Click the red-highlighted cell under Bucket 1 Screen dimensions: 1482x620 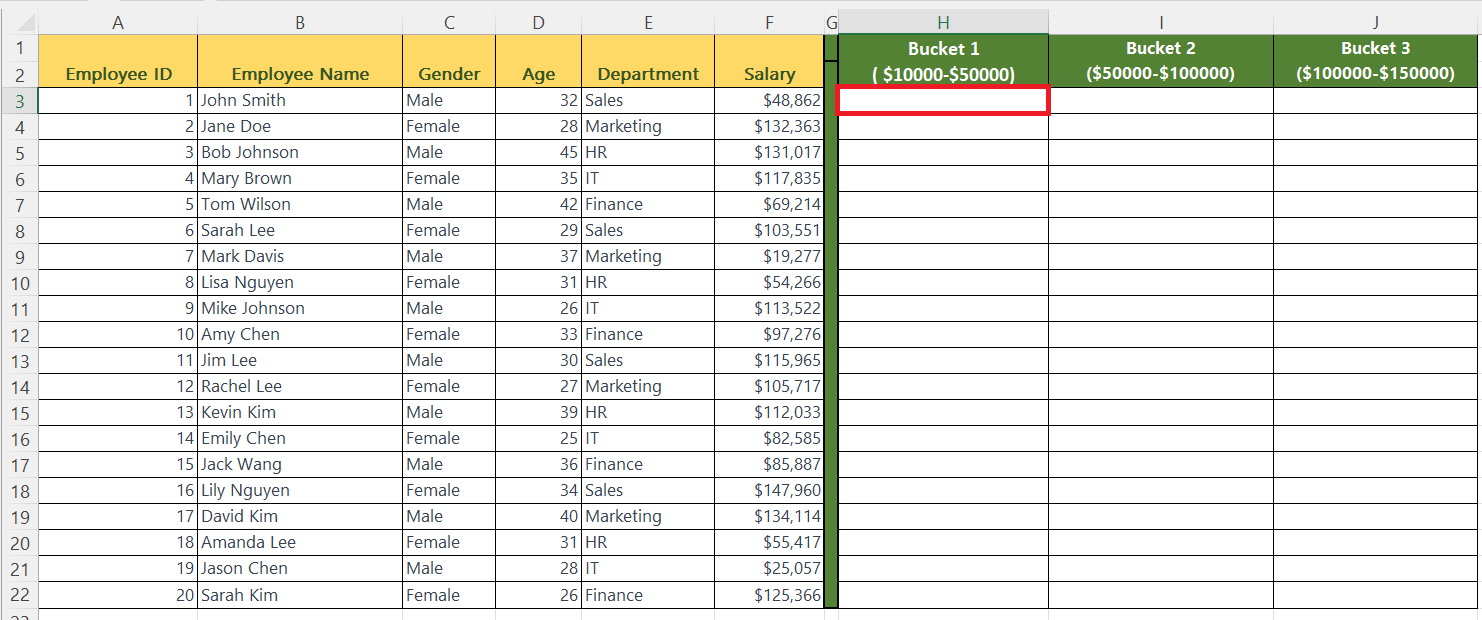point(942,100)
